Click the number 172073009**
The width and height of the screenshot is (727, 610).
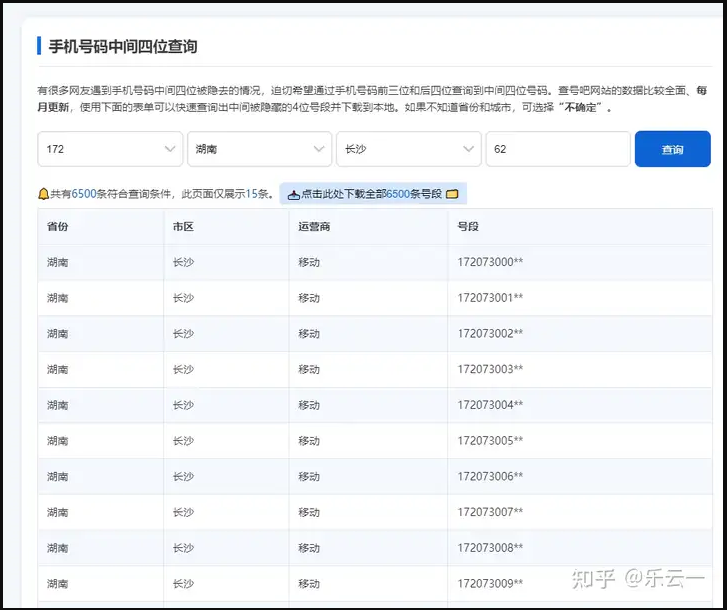tap(490, 583)
